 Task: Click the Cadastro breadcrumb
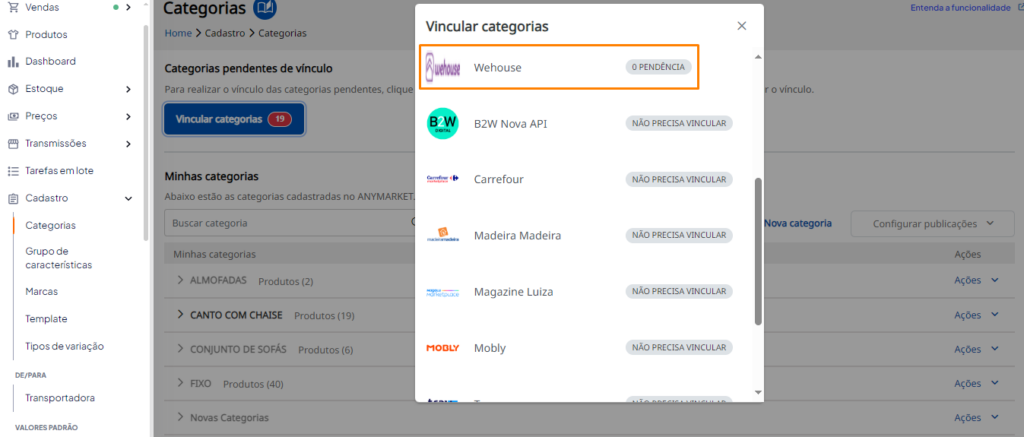click(225, 33)
